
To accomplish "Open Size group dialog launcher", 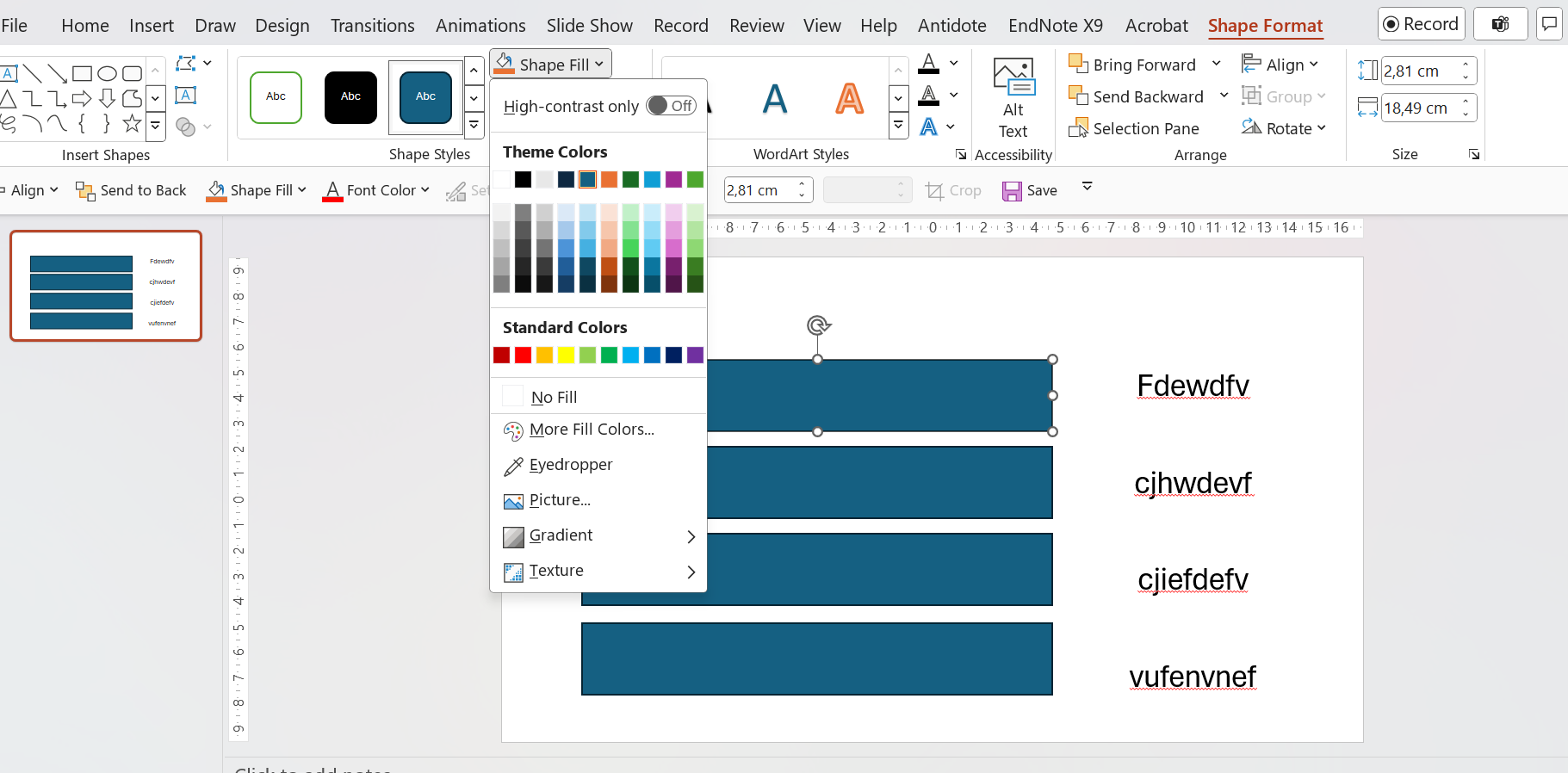I will pyautogui.click(x=1474, y=155).
